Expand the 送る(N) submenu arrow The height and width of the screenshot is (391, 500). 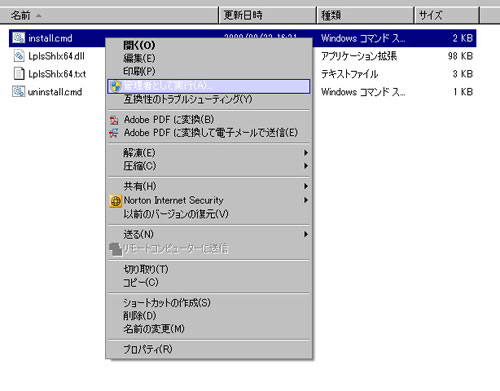click(306, 234)
